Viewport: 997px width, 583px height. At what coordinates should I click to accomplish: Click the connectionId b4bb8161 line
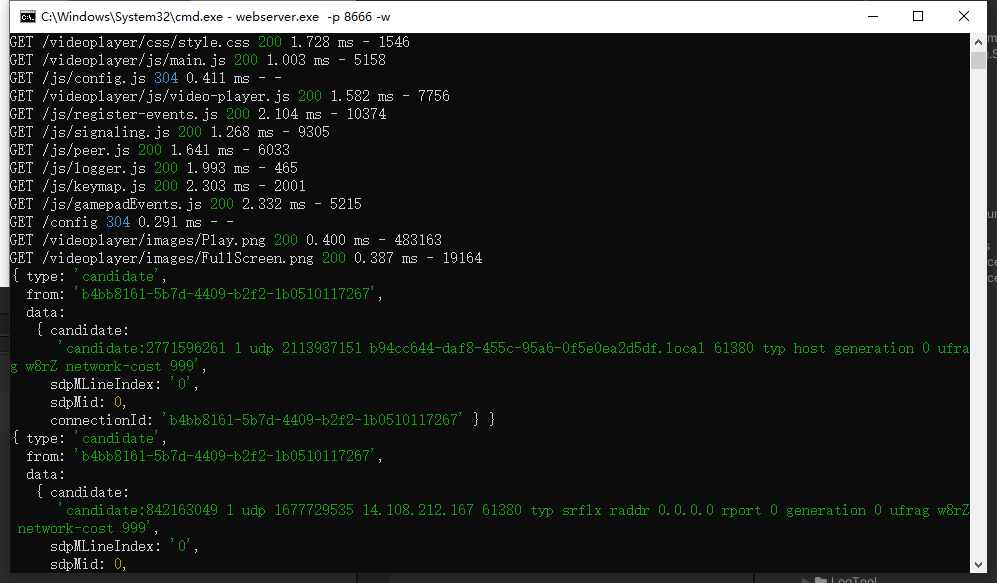point(272,420)
